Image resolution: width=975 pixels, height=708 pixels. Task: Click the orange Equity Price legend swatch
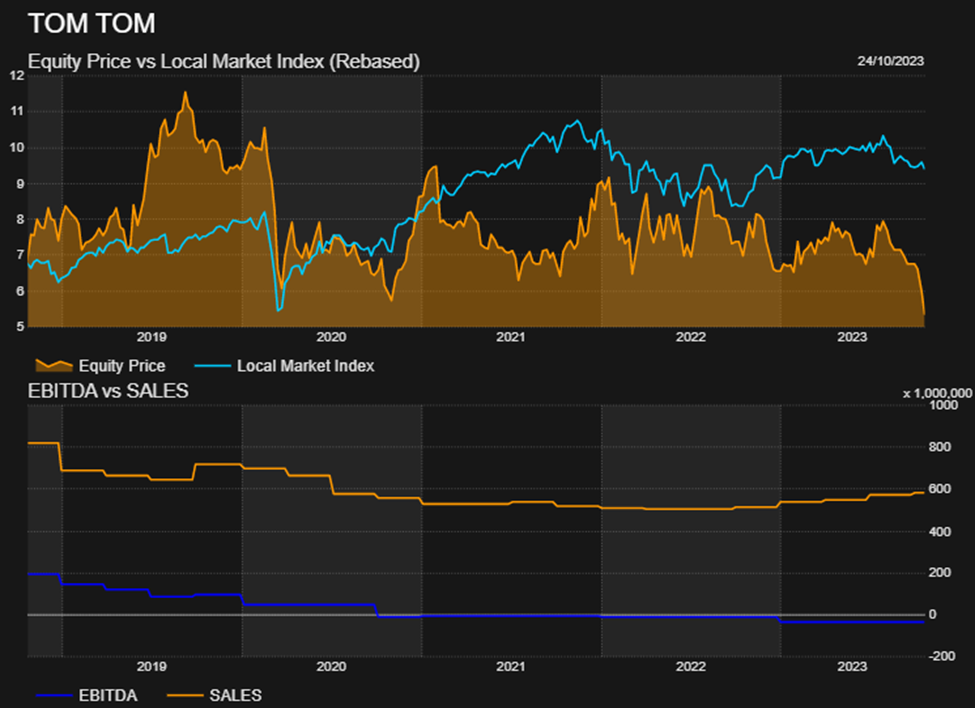click(53, 365)
